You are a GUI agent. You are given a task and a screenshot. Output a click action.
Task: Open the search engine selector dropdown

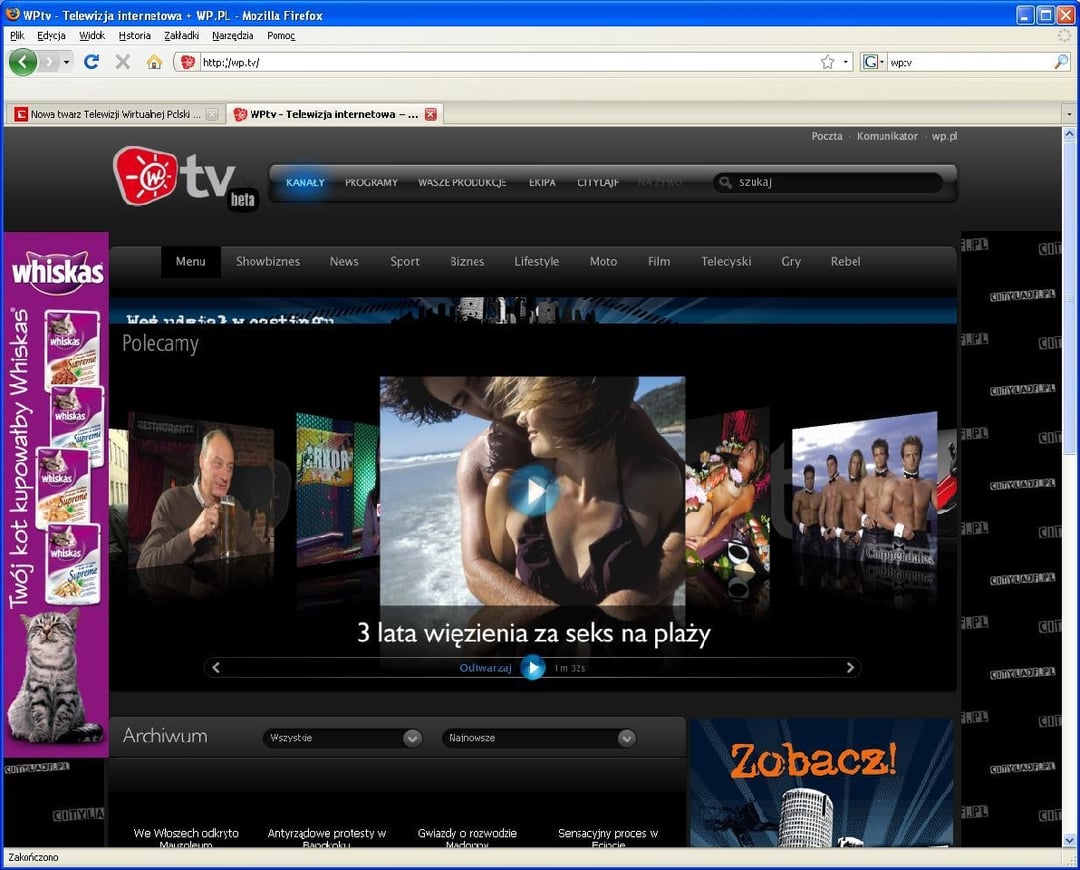(873, 62)
